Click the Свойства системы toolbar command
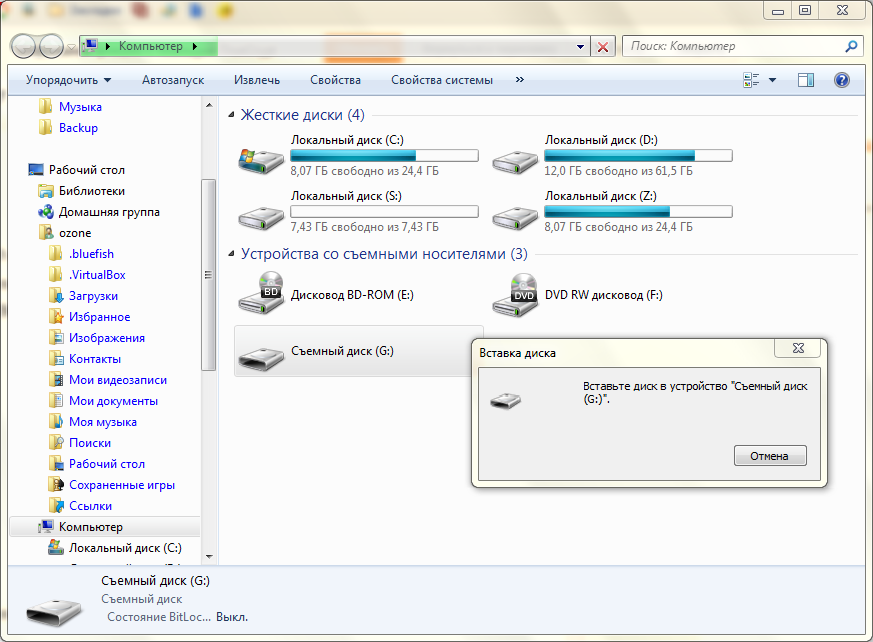The image size is (873, 642). pos(442,80)
